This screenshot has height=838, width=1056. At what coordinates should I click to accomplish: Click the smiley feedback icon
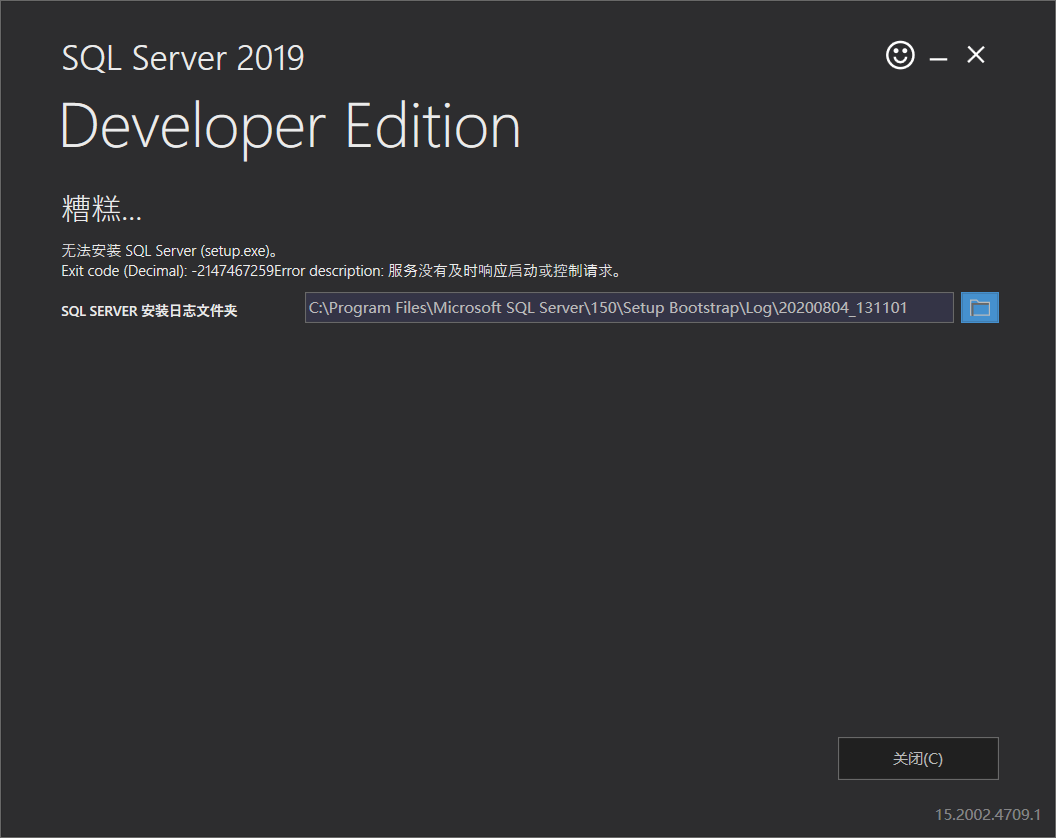tap(900, 55)
